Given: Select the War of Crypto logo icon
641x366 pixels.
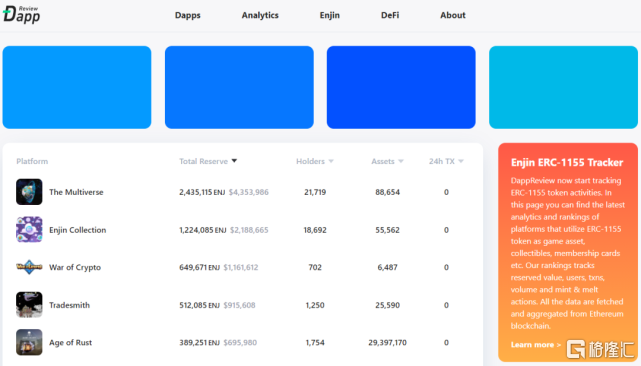Looking at the screenshot, I should 29,267.
